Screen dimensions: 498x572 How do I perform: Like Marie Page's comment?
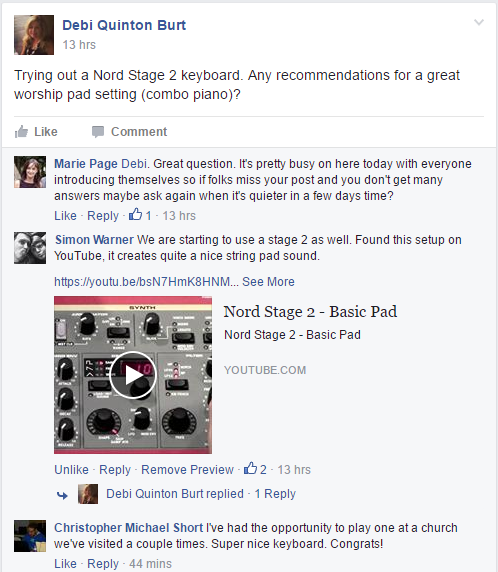(65, 216)
